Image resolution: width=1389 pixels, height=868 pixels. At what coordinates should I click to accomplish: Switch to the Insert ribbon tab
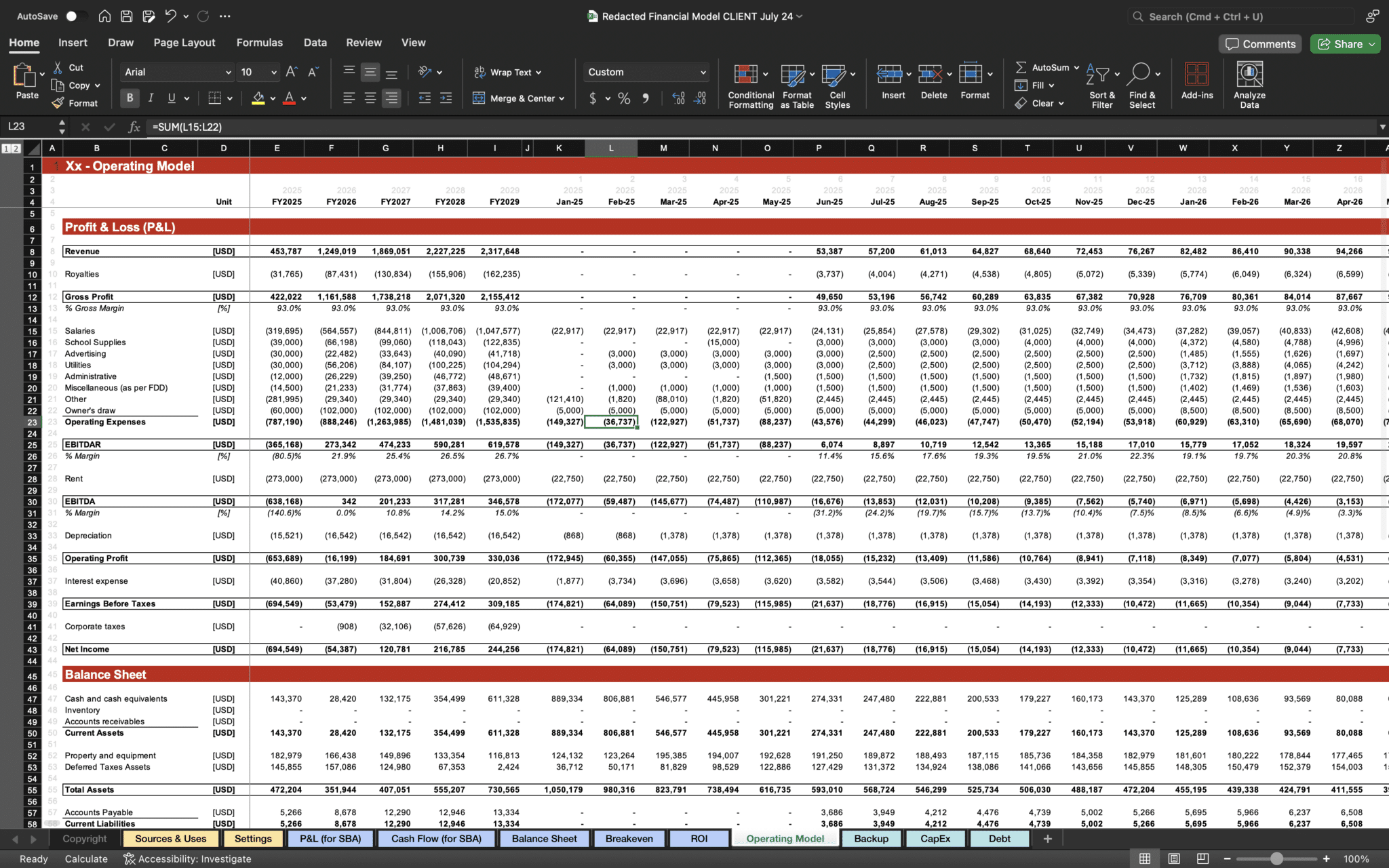click(73, 42)
